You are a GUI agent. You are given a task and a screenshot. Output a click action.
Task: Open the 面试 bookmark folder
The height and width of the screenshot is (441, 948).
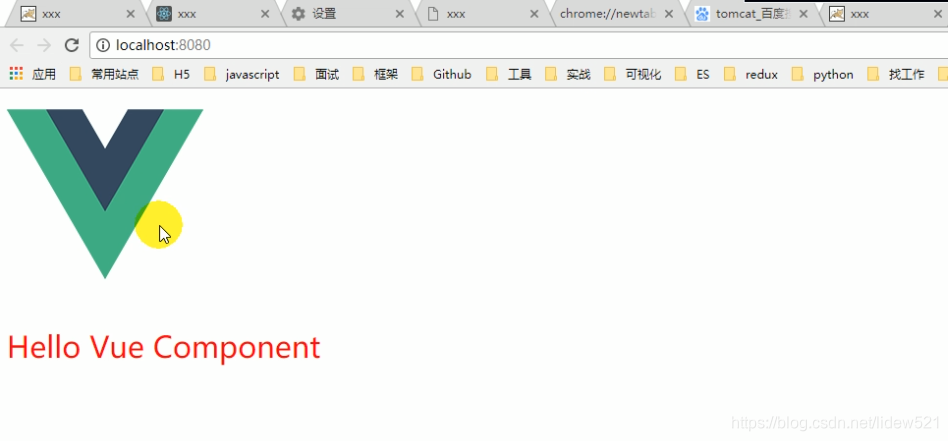[x=316, y=74]
